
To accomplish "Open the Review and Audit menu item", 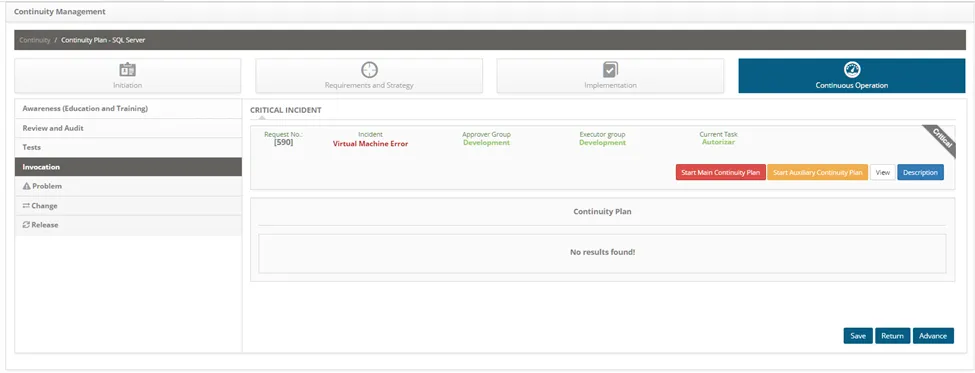I will click(128, 128).
